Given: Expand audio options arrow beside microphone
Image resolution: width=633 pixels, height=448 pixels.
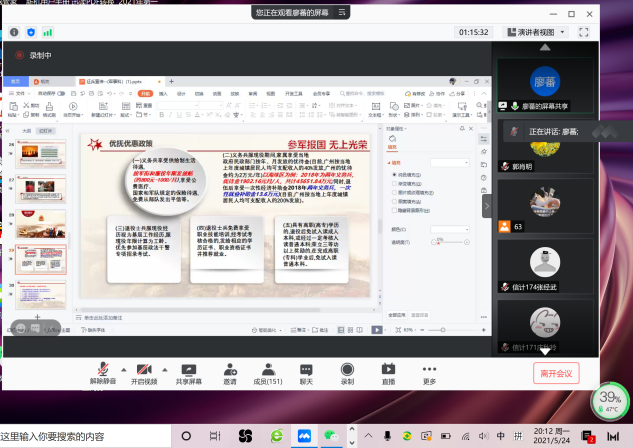Looking at the screenshot, I should pyautogui.click(x=123, y=368).
